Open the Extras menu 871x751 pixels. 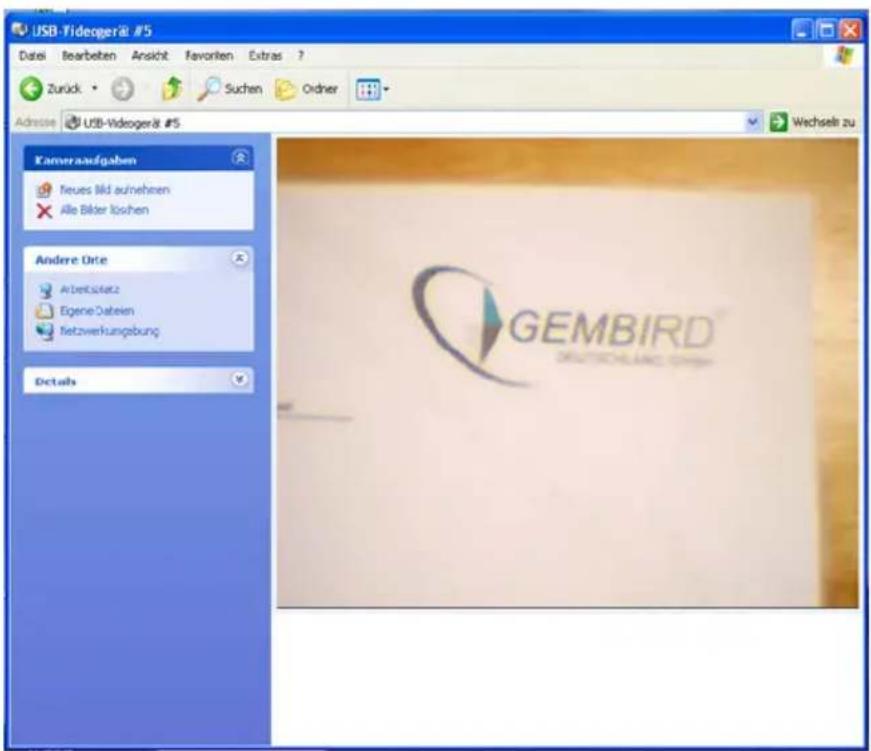pyautogui.click(x=265, y=56)
